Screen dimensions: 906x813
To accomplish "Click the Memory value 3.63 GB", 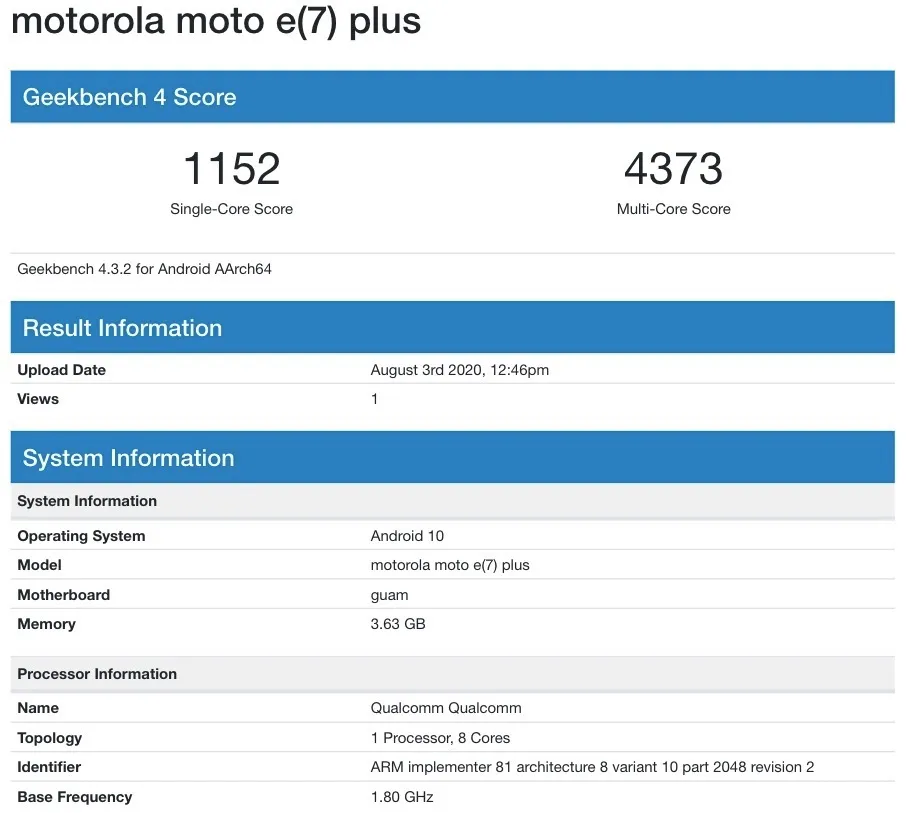I will pyautogui.click(x=398, y=624).
